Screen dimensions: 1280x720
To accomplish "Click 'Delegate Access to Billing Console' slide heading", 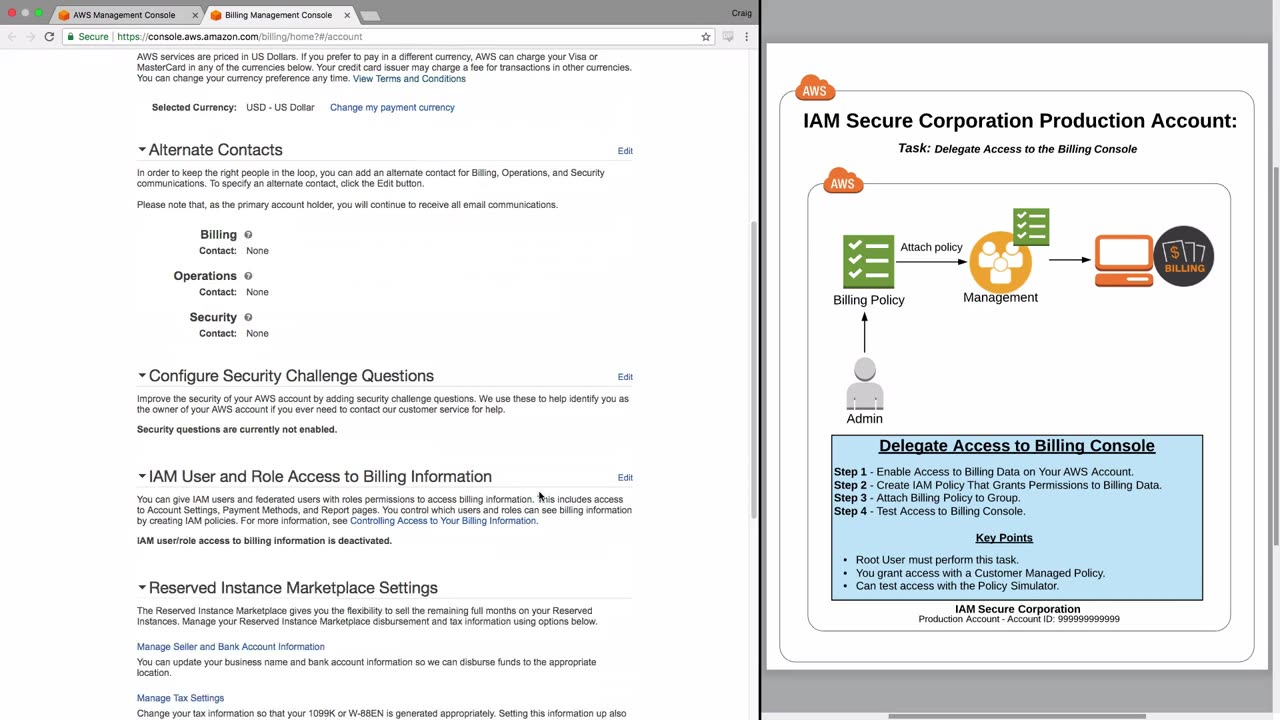I will 1017,446.
